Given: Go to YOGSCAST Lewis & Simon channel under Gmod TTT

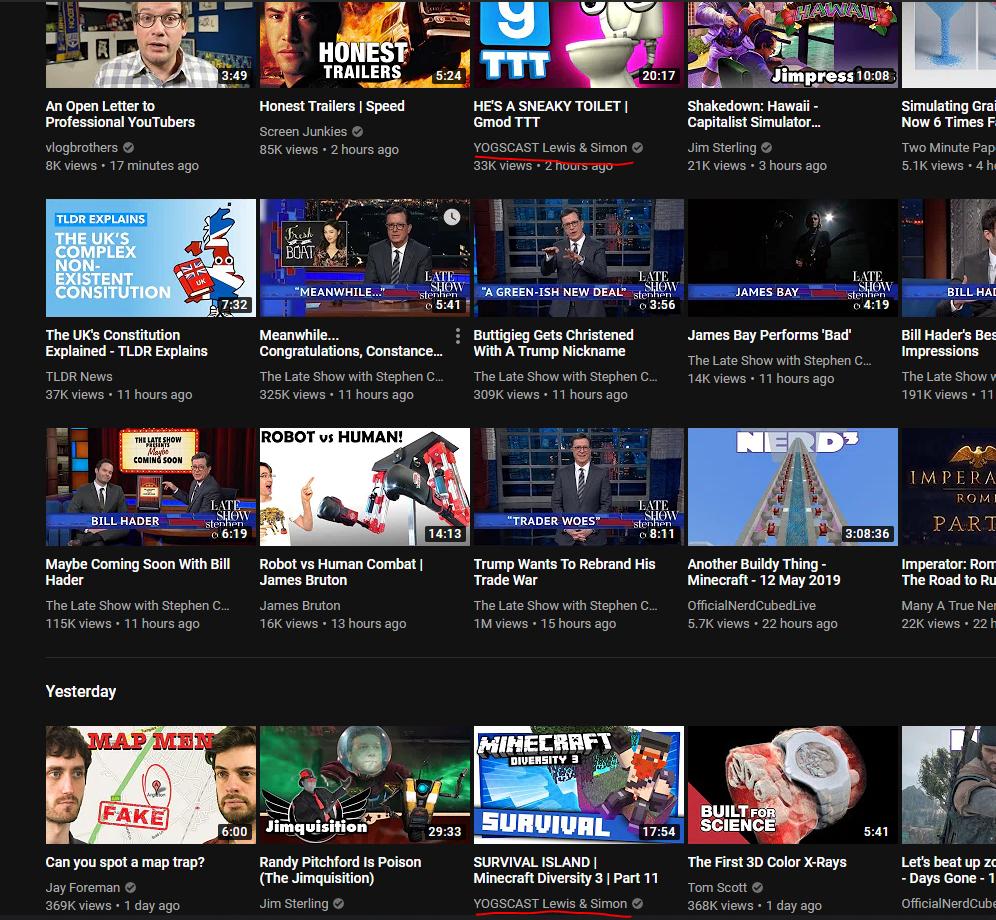Looking at the screenshot, I should [550, 147].
